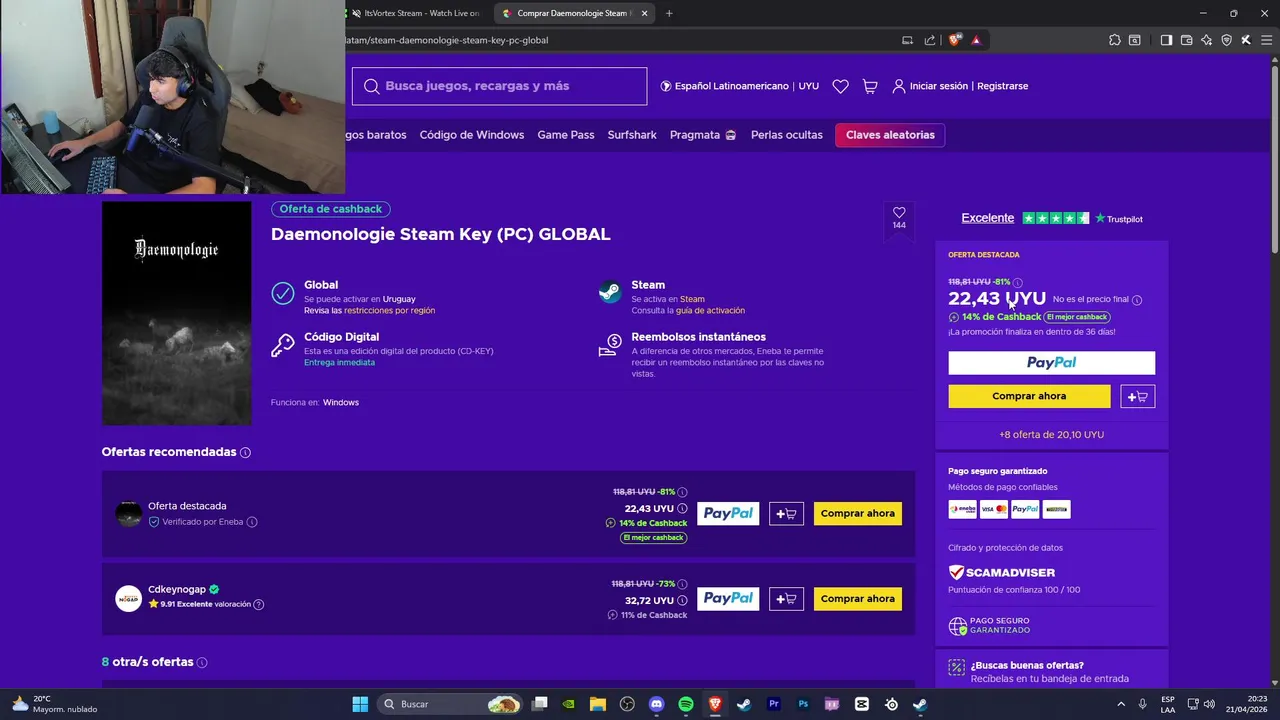Show hidden system tray icons
Screen dimensions: 1280x720
(1120, 704)
